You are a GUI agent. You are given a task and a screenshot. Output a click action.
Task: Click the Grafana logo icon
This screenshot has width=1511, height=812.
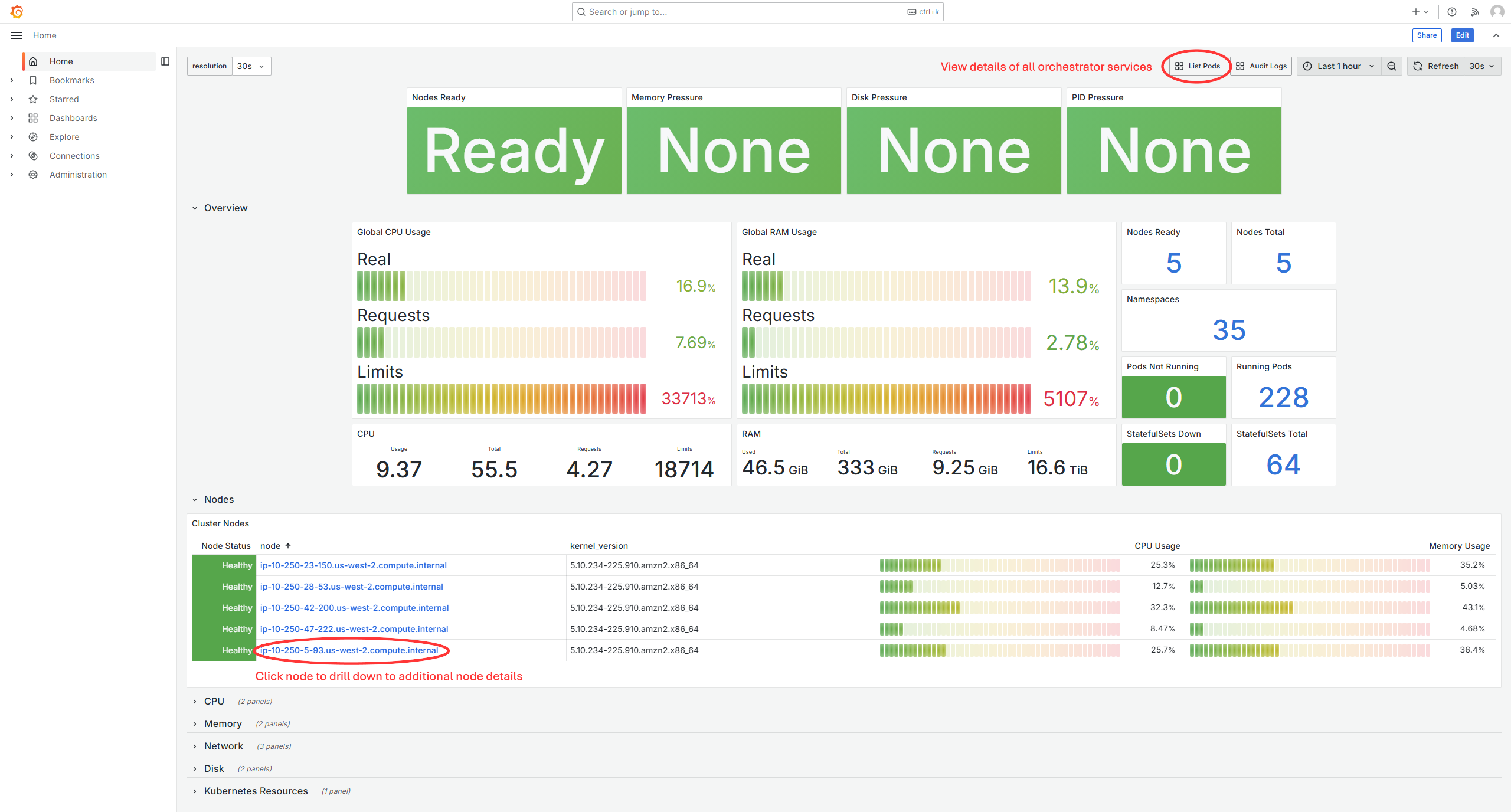[17, 12]
